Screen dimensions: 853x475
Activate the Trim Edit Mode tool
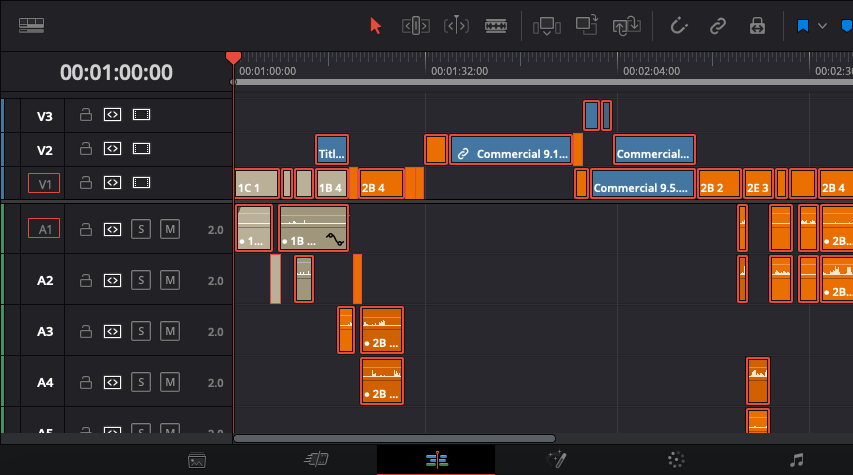(416, 26)
